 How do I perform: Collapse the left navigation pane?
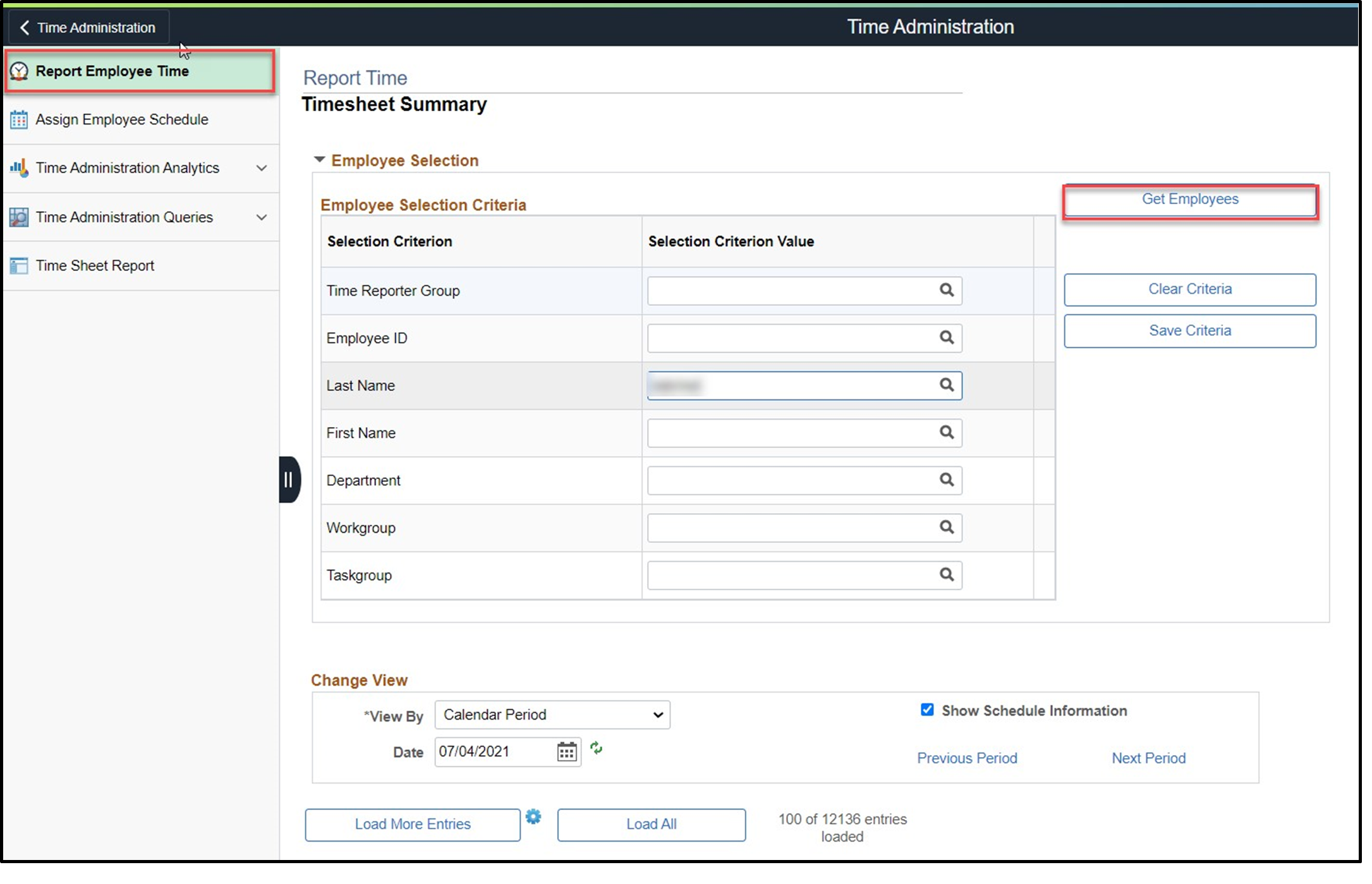coord(289,480)
